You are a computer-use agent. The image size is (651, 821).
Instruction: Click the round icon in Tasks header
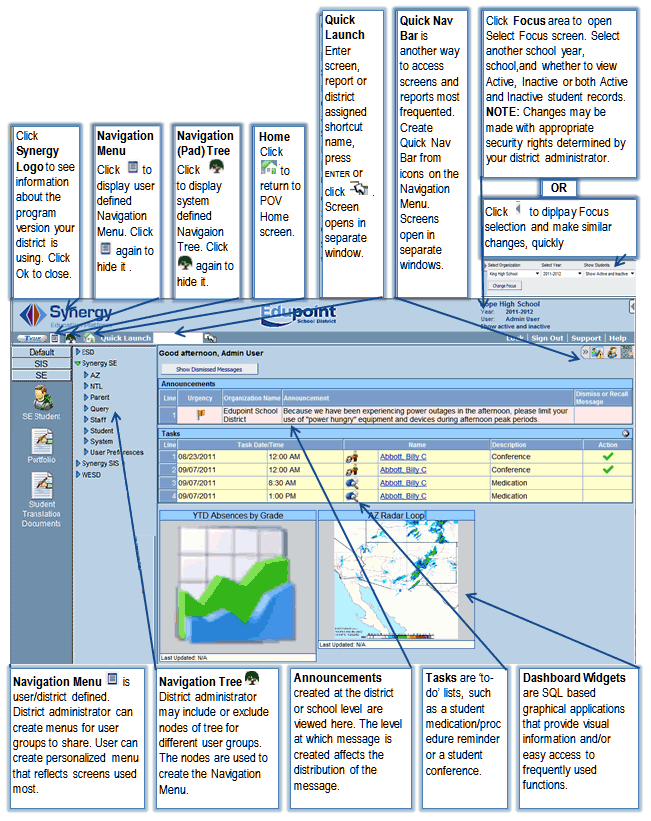click(625, 434)
